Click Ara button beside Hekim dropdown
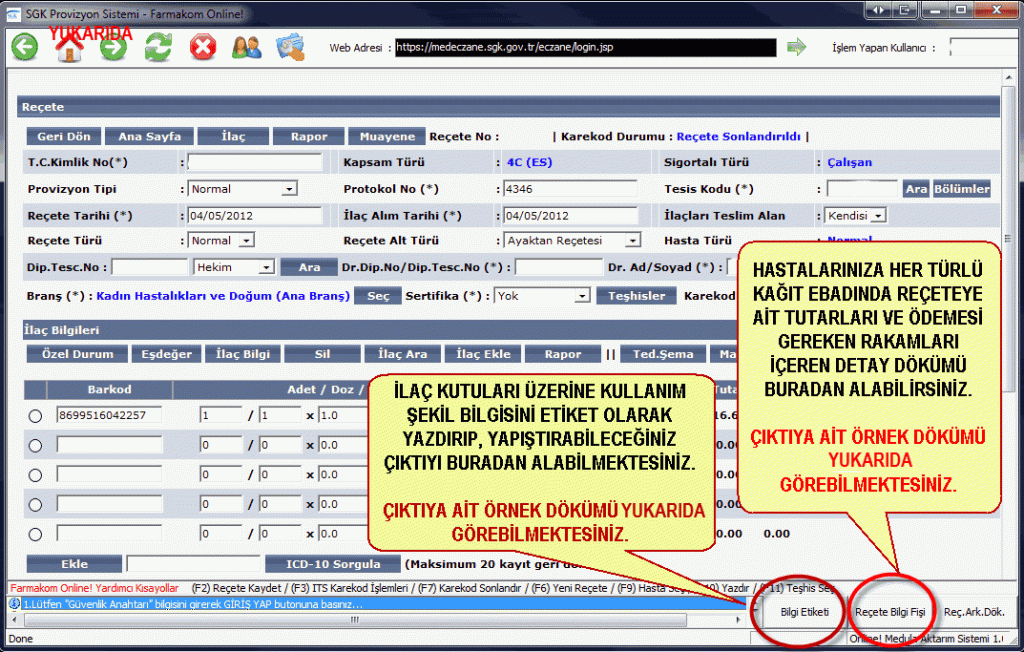This screenshot has width=1024, height=652. point(309,267)
